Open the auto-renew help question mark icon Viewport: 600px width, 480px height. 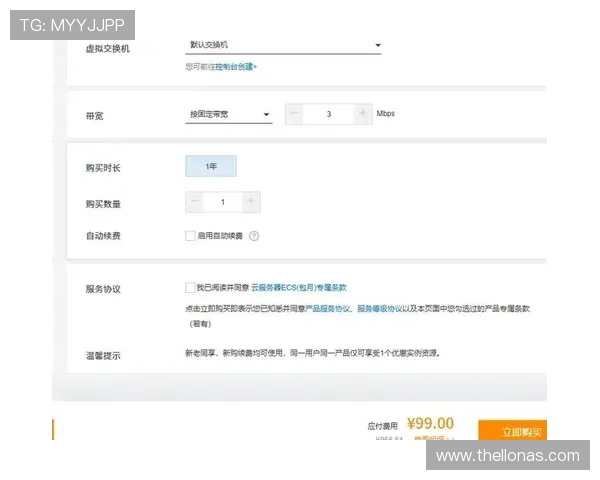254,236
